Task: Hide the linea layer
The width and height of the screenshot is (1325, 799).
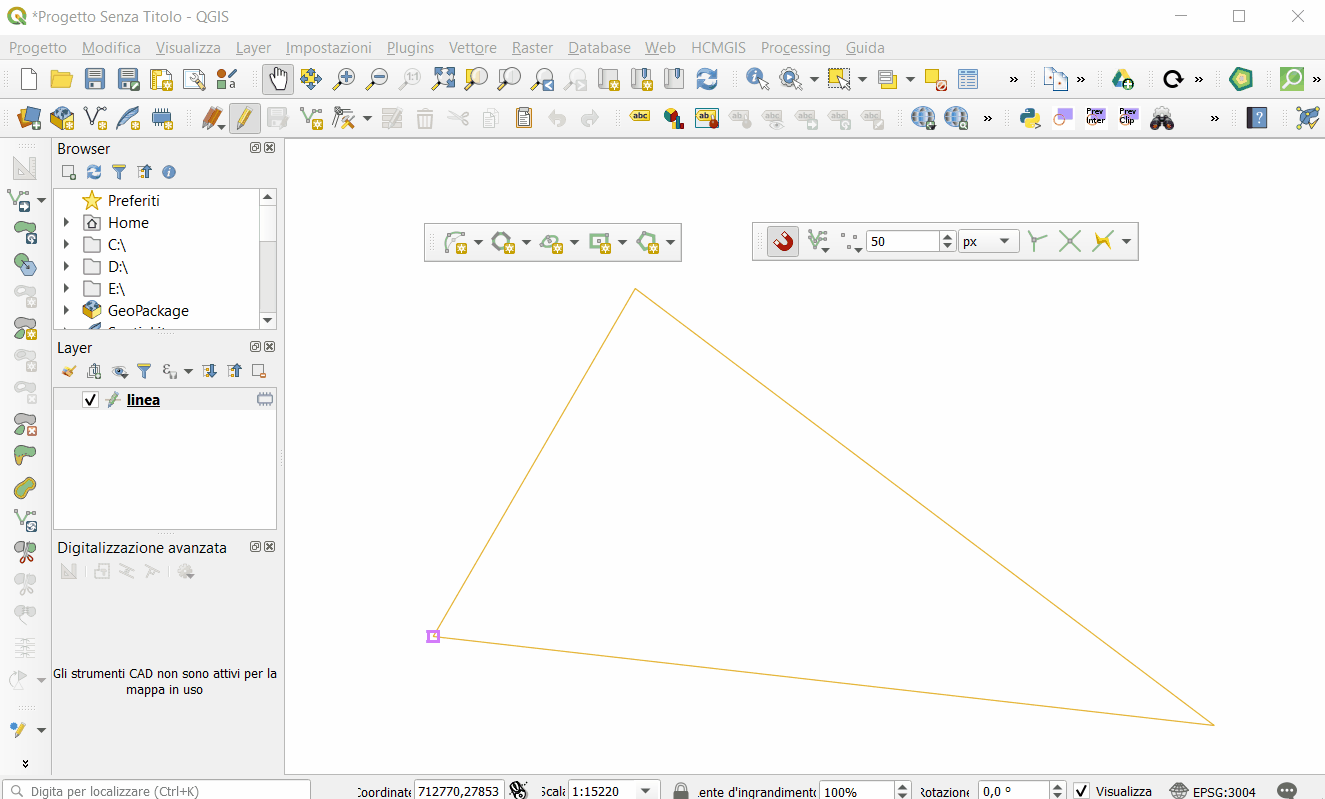Action: tap(91, 399)
